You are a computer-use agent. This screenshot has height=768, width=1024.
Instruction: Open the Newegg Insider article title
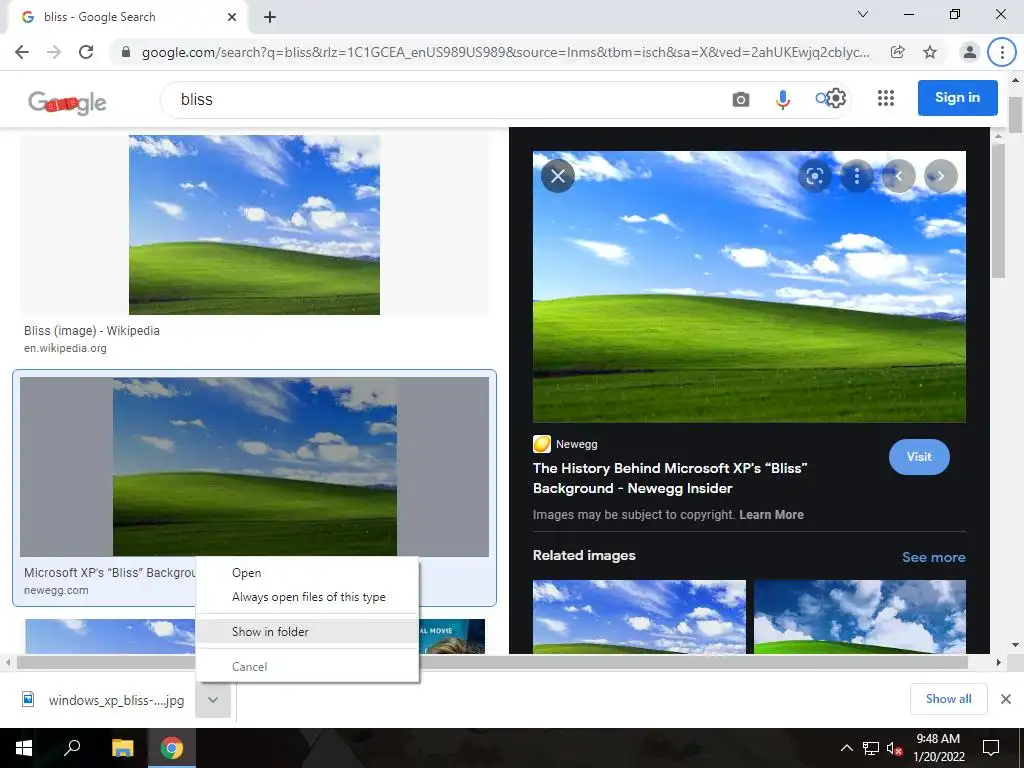click(670, 478)
